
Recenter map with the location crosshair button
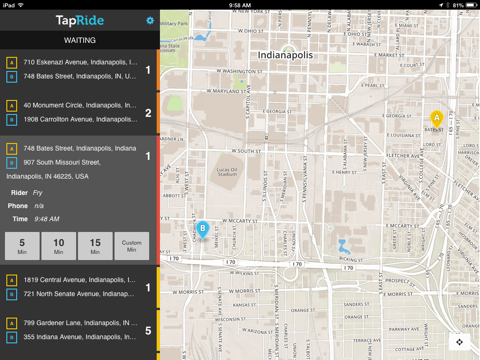[x=459, y=342]
